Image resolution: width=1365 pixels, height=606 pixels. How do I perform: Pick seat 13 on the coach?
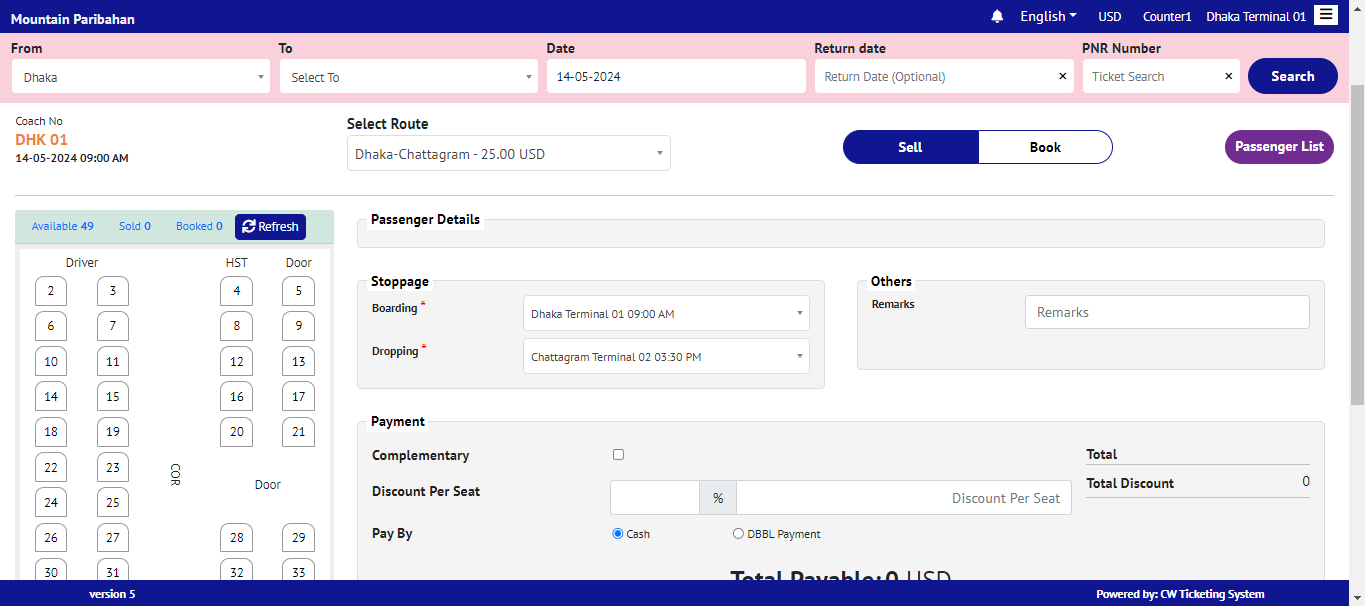[298, 362]
